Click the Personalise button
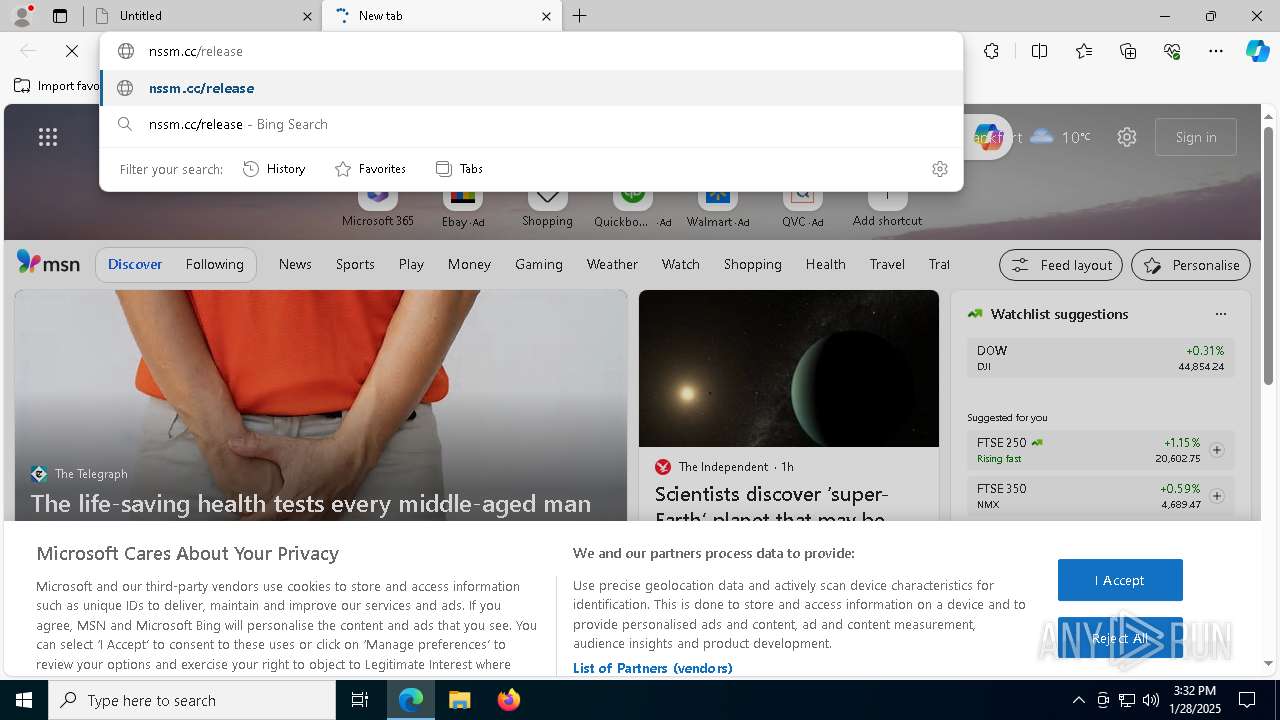 1191,265
